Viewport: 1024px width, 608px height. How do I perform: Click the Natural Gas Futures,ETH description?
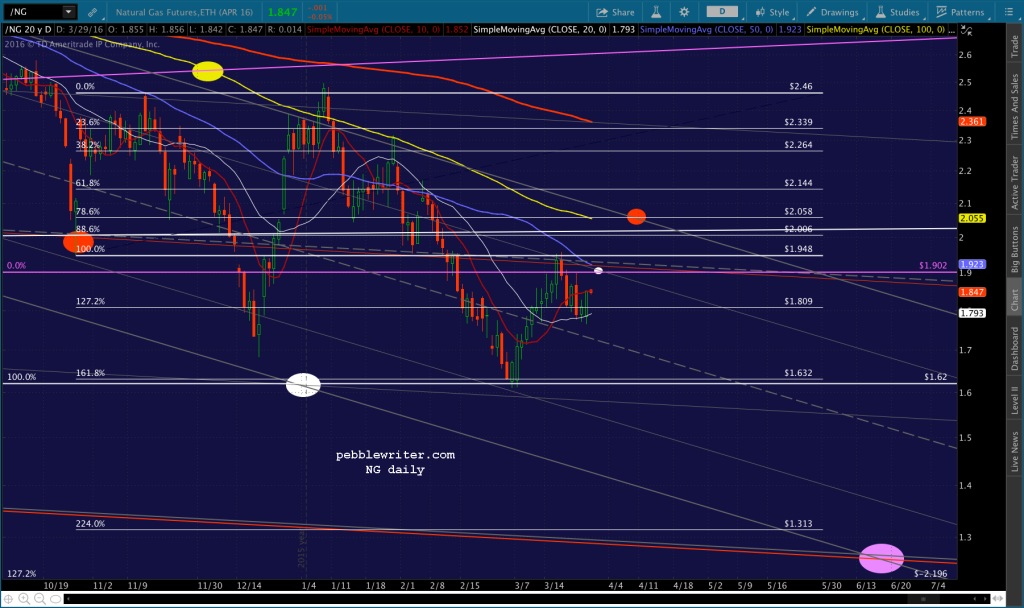pyautogui.click(x=184, y=12)
